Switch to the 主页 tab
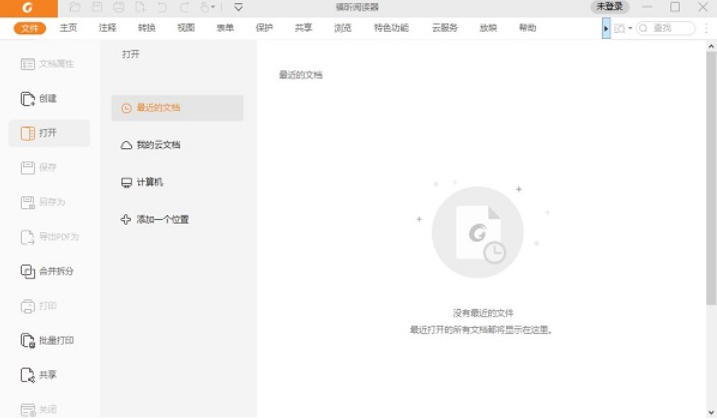Screen dimensions: 717x419 coord(68,28)
